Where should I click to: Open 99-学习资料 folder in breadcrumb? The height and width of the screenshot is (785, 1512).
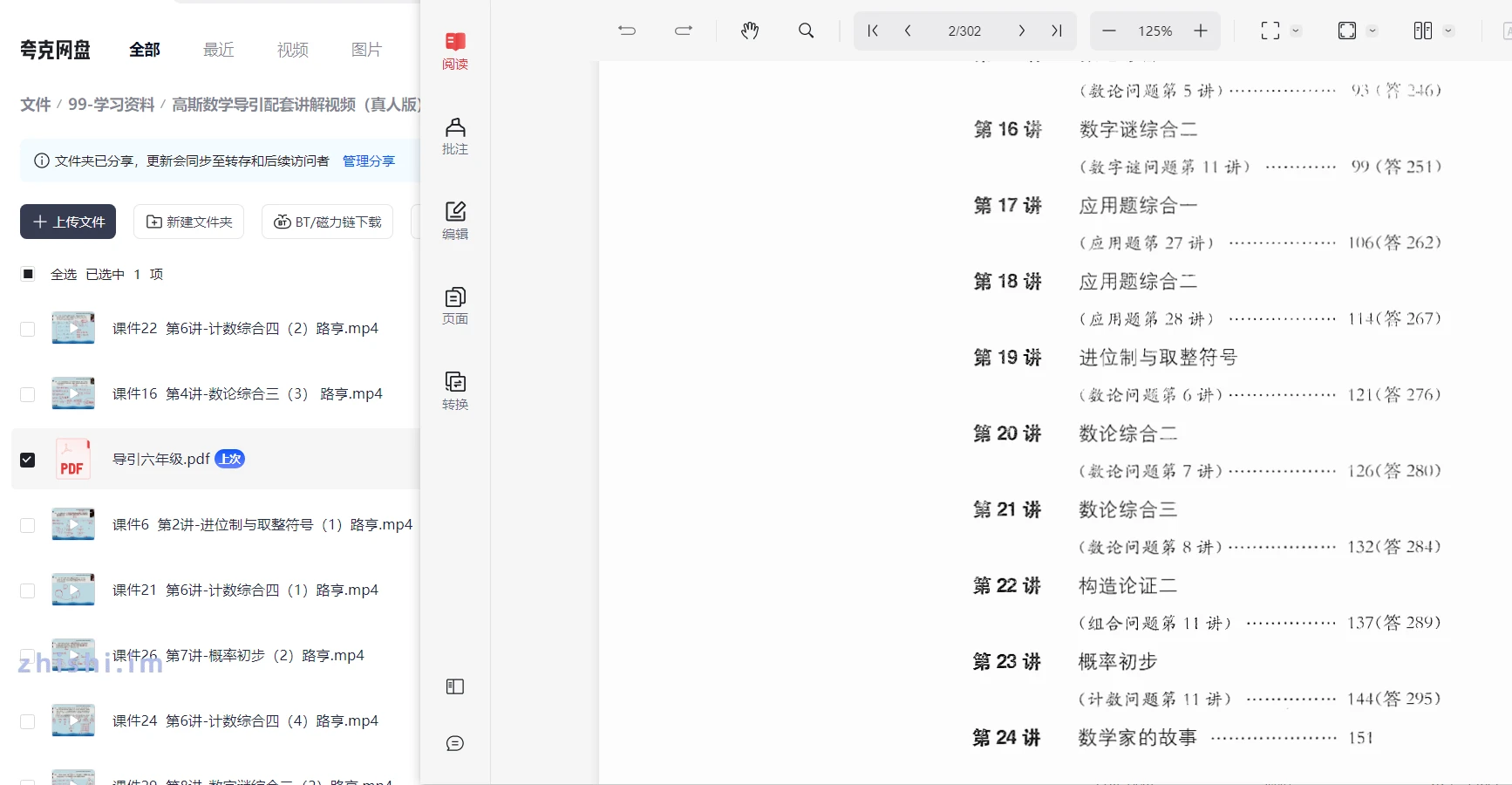pos(112,105)
